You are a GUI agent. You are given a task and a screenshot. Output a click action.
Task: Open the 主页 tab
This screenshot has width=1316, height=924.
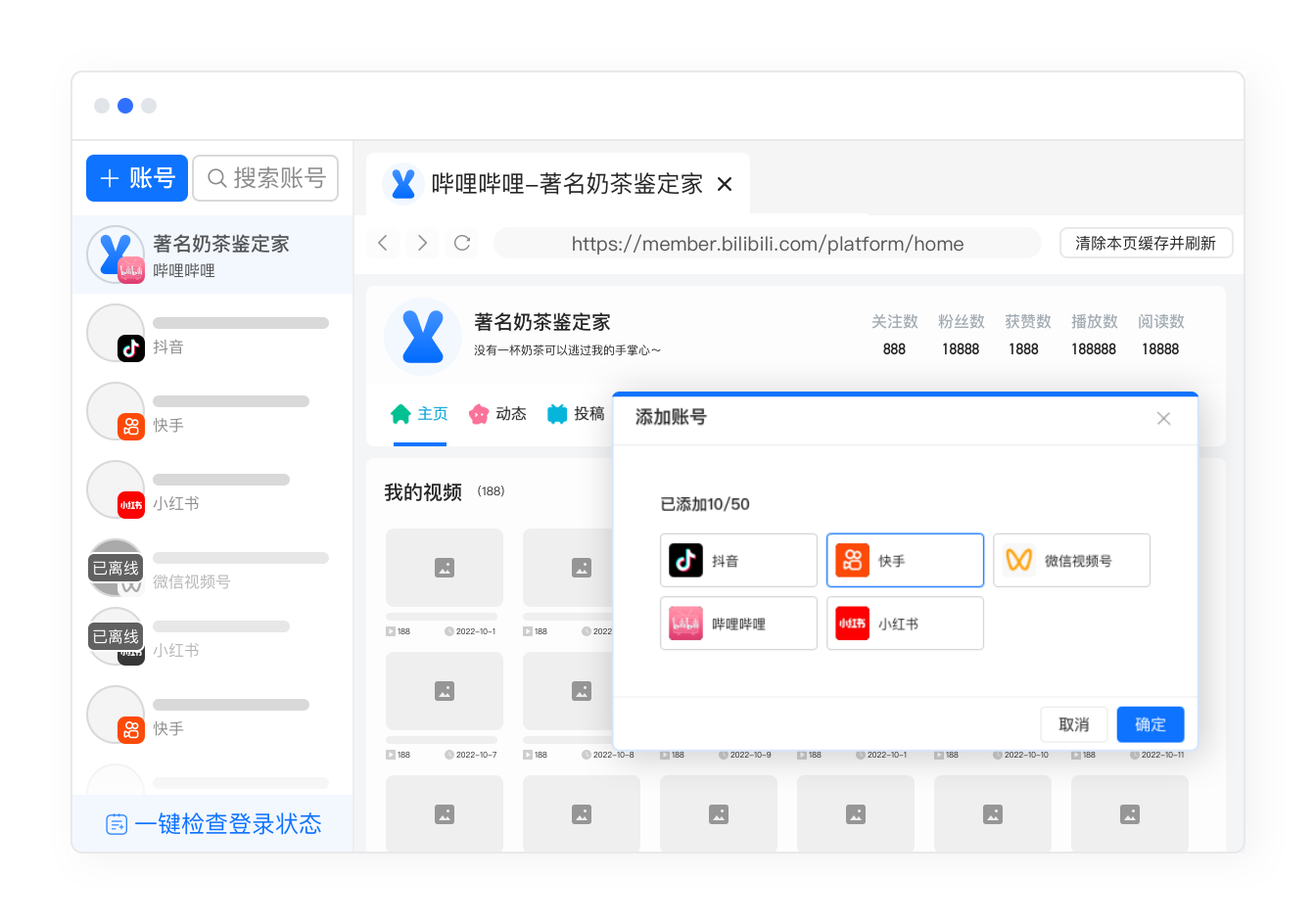(x=419, y=414)
